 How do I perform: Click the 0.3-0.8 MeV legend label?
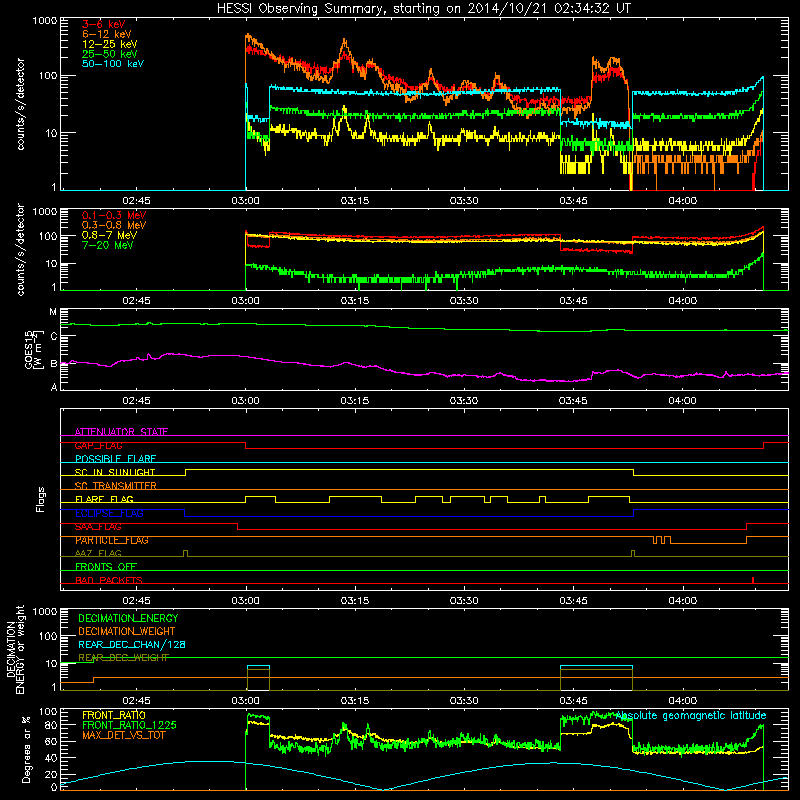coord(114,225)
